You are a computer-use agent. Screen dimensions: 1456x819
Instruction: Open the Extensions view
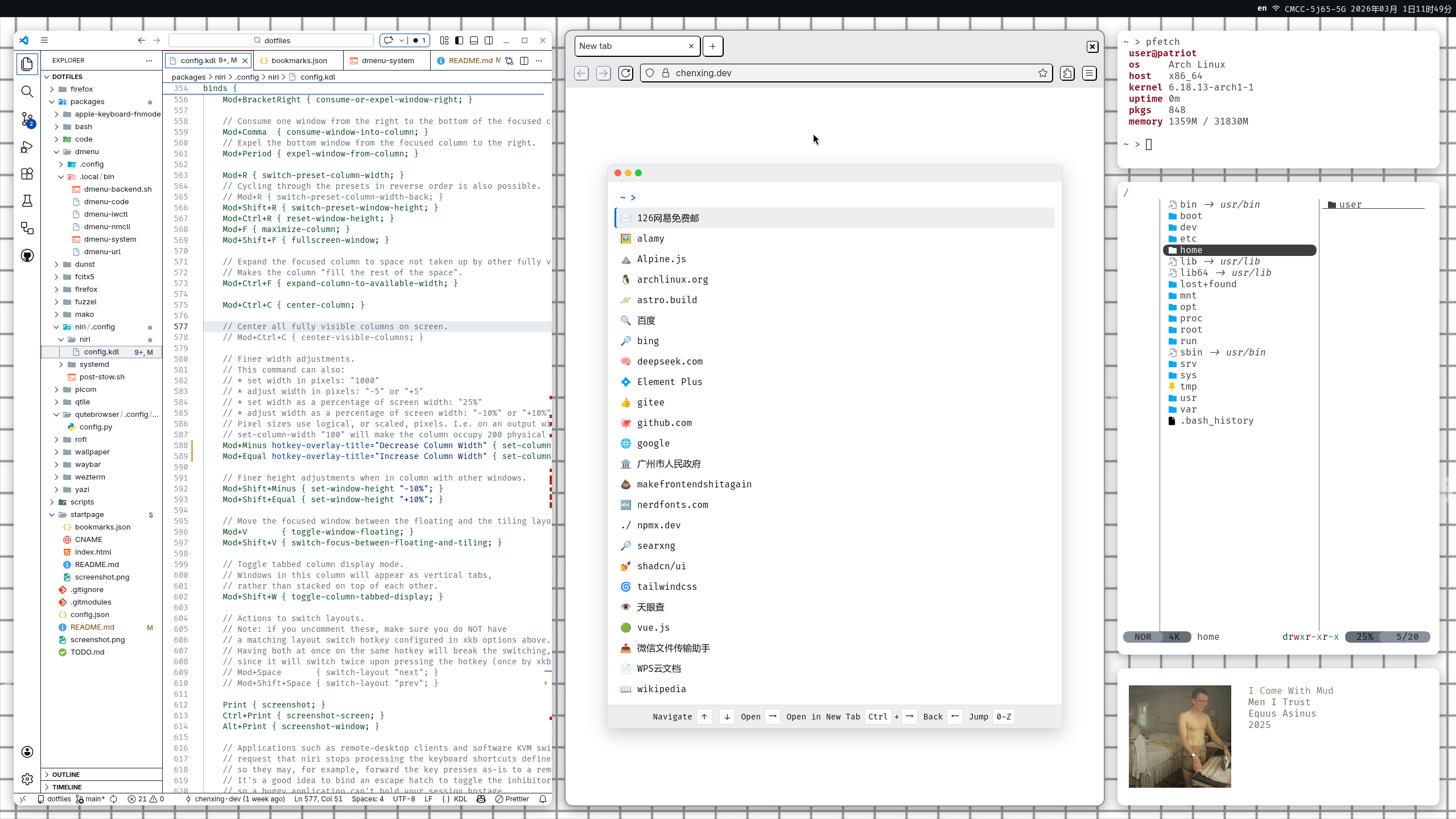pyautogui.click(x=27, y=174)
